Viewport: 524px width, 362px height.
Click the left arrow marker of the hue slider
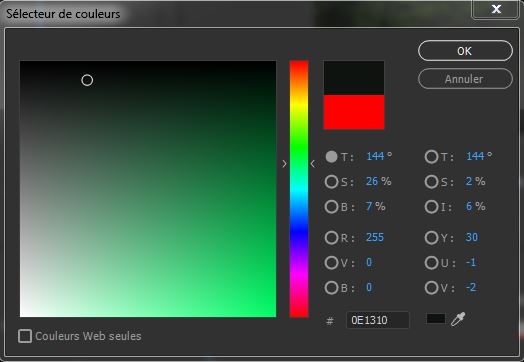point(284,164)
